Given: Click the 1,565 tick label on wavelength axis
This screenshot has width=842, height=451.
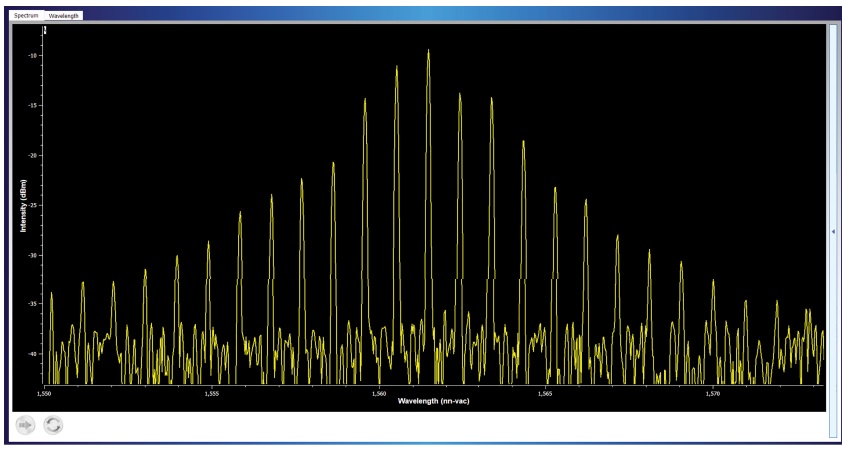Looking at the screenshot, I should [x=546, y=393].
